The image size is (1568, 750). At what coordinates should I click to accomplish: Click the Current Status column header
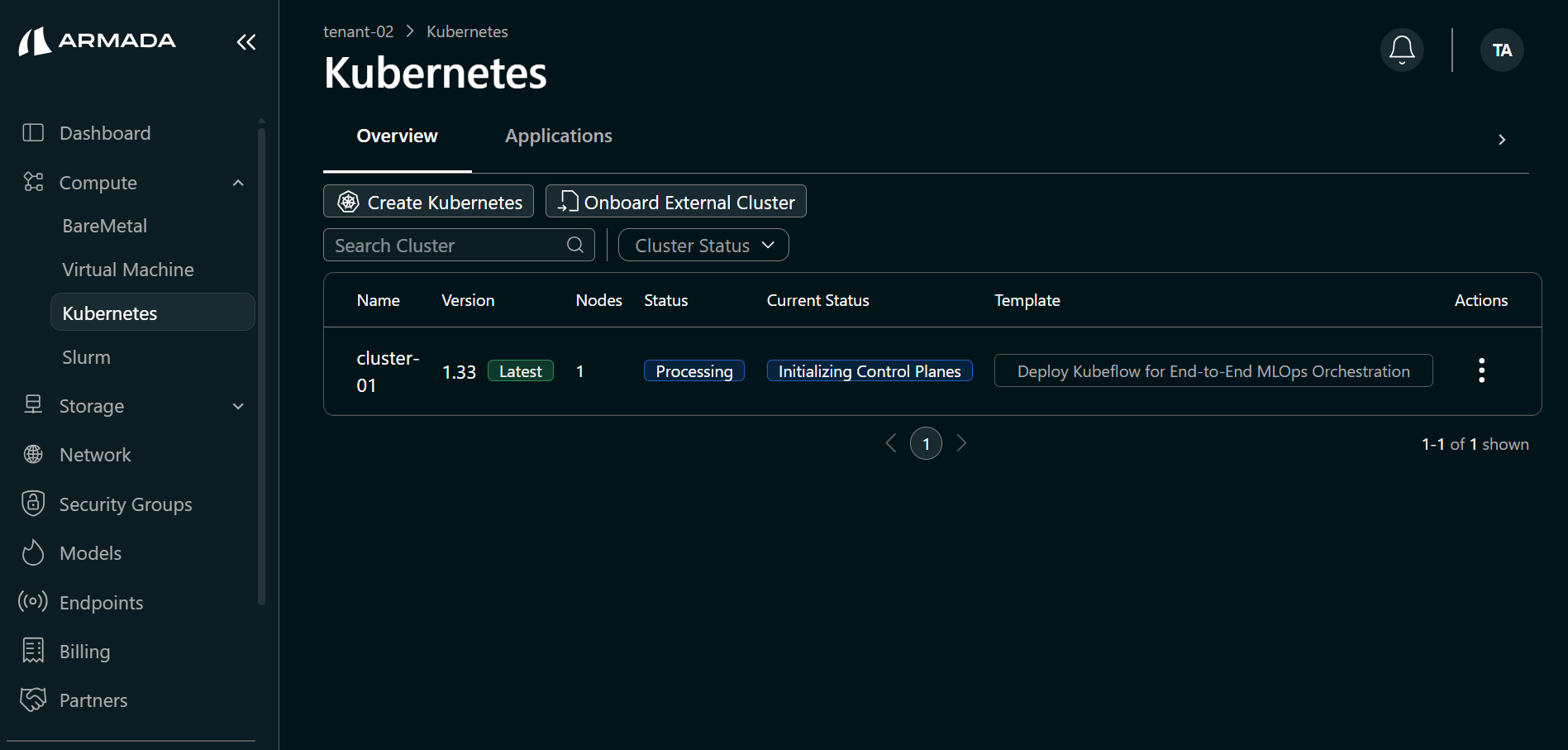pos(817,300)
